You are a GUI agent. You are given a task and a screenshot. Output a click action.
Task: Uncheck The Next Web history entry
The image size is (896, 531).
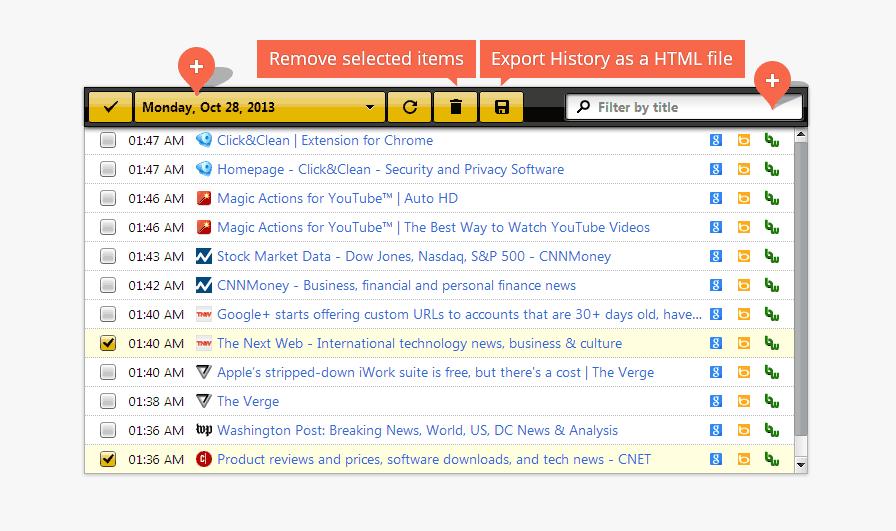[108, 344]
